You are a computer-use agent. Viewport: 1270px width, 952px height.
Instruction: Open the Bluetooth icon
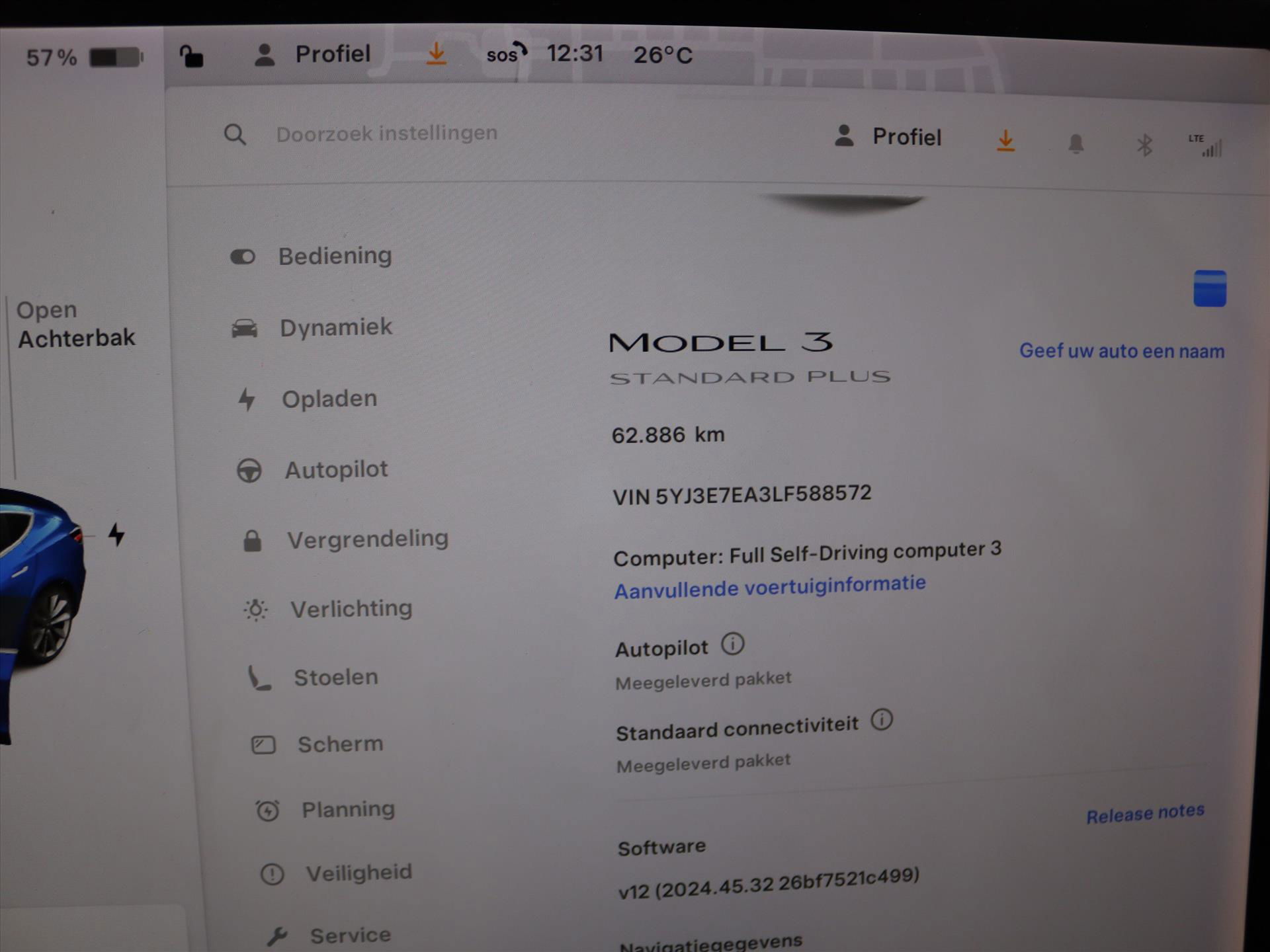click(x=1144, y=145)
